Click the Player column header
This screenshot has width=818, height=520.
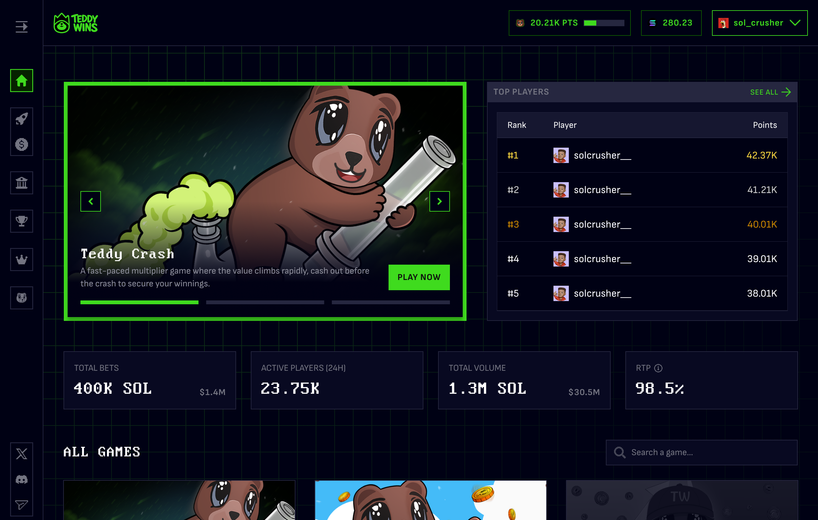point(565,125)
